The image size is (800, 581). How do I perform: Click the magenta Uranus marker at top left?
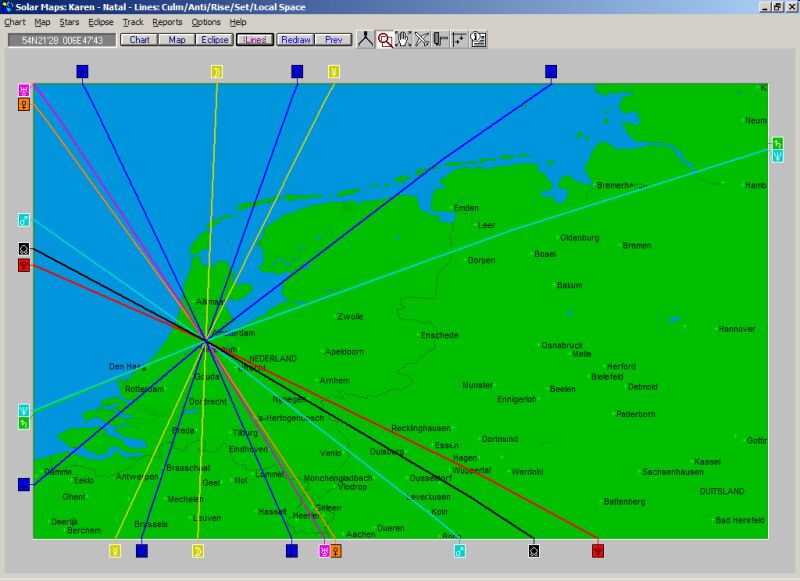(x=24, y=90)
